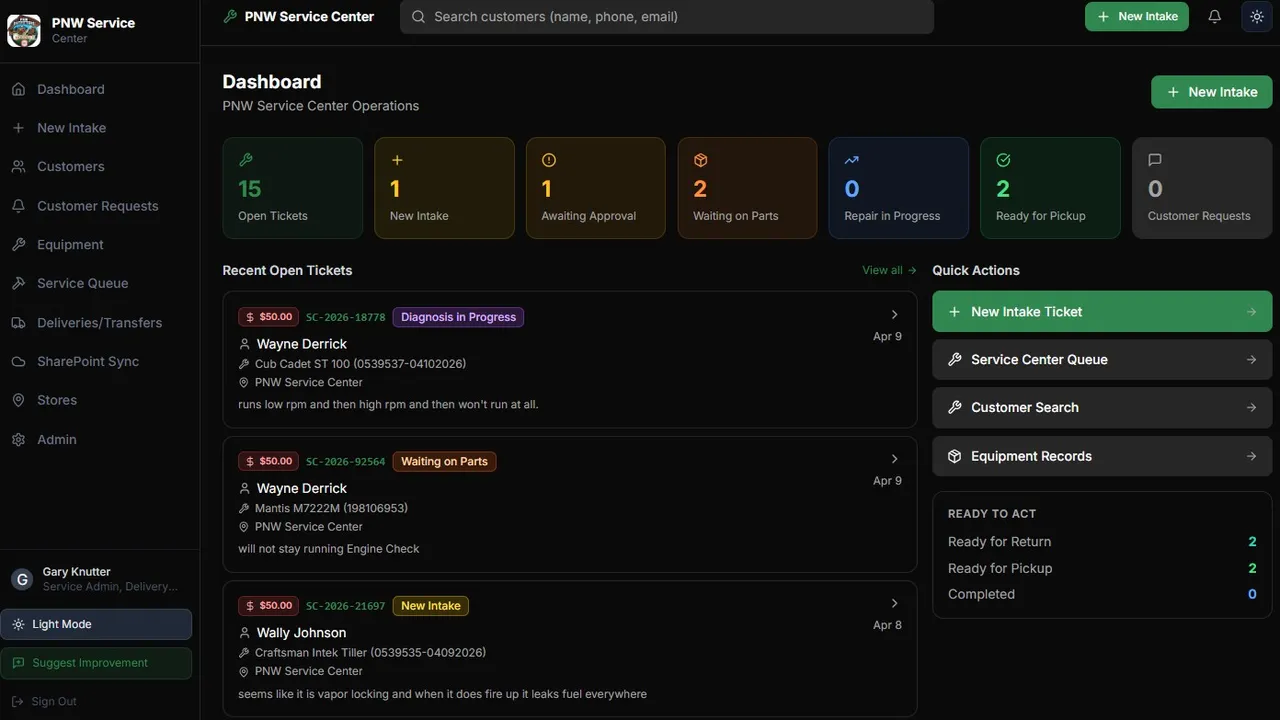Open the Repair in Progress stat card
Screen dimensions: 1280x720
(x=899, y=188)
